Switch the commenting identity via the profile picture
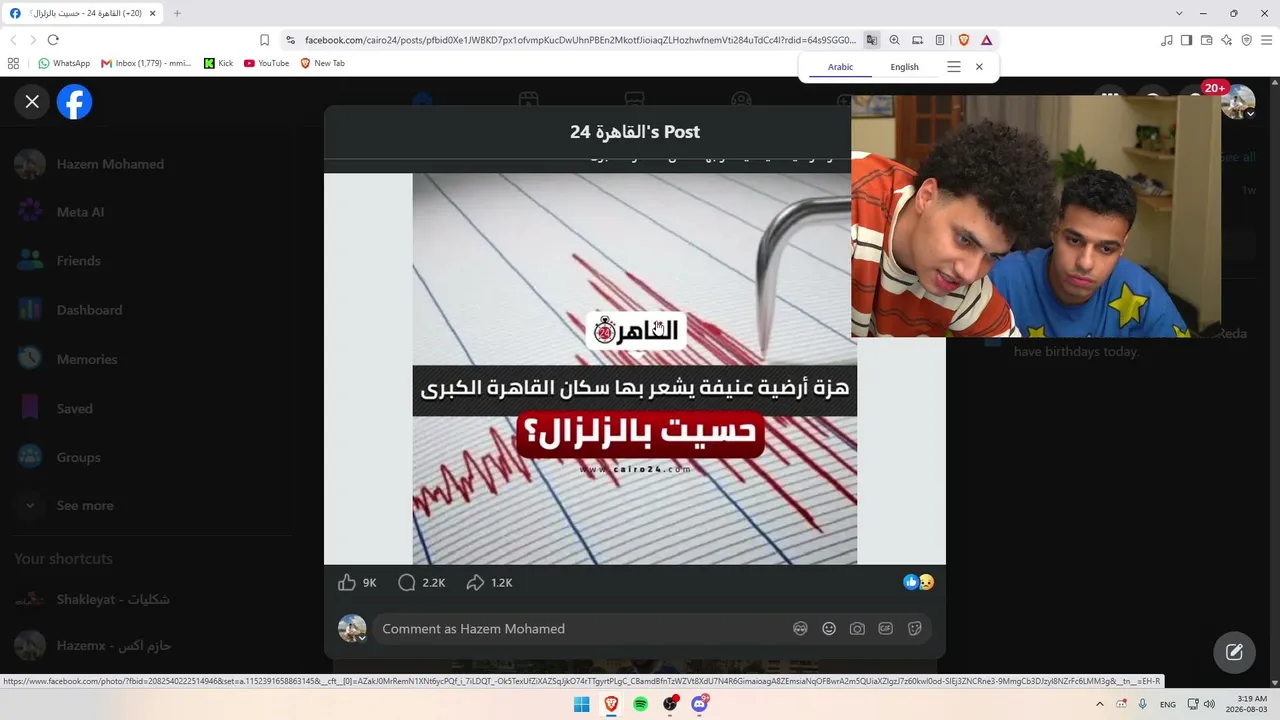The image size is (1280, 720). point(352,629)
